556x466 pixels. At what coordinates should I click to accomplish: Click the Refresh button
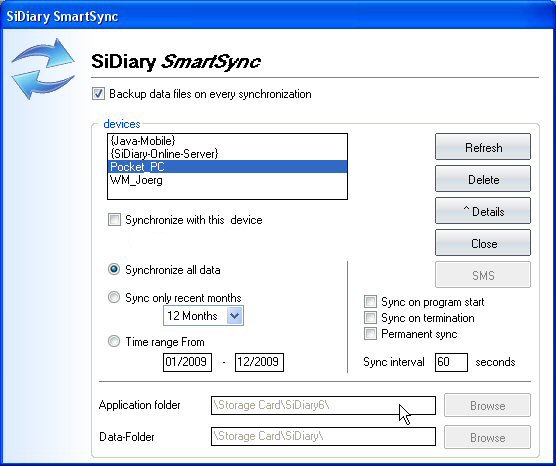483,147
